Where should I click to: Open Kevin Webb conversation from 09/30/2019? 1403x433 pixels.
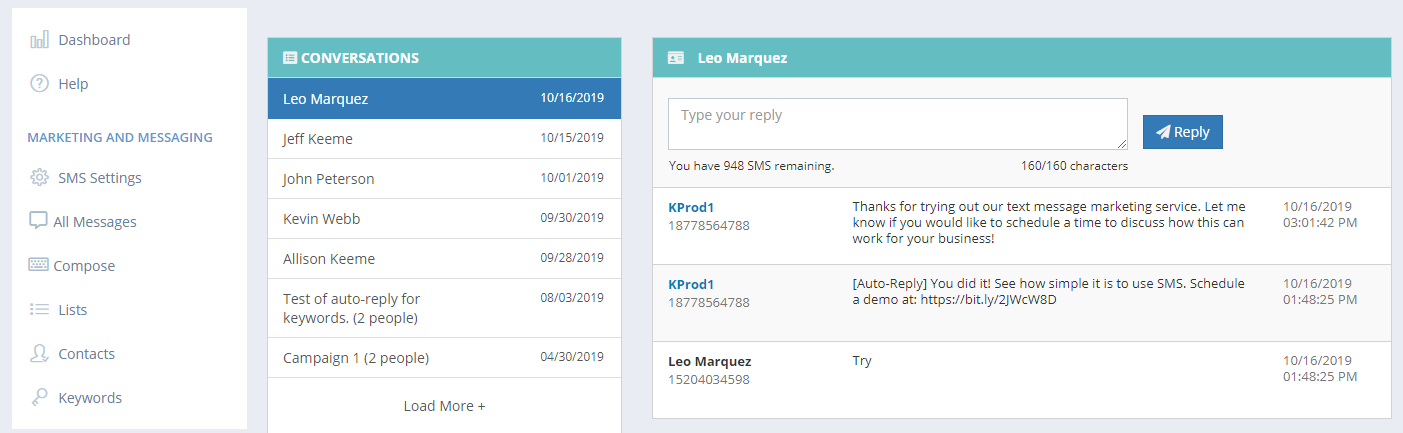444,218
